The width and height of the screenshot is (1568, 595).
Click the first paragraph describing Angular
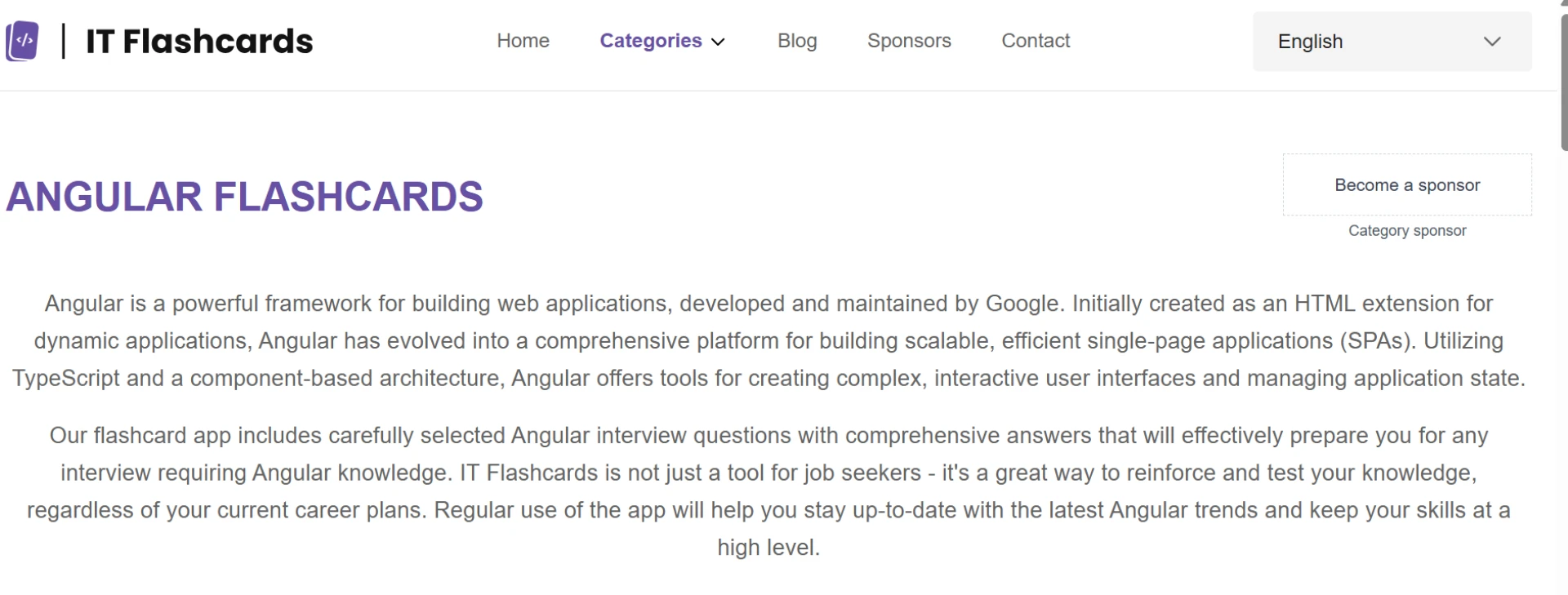click(x=768, y=340)
